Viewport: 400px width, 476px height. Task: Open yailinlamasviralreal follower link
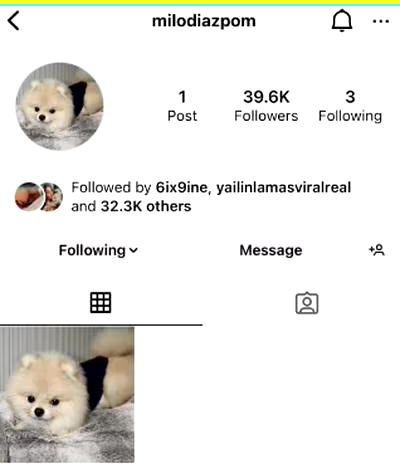pos(284,187)
